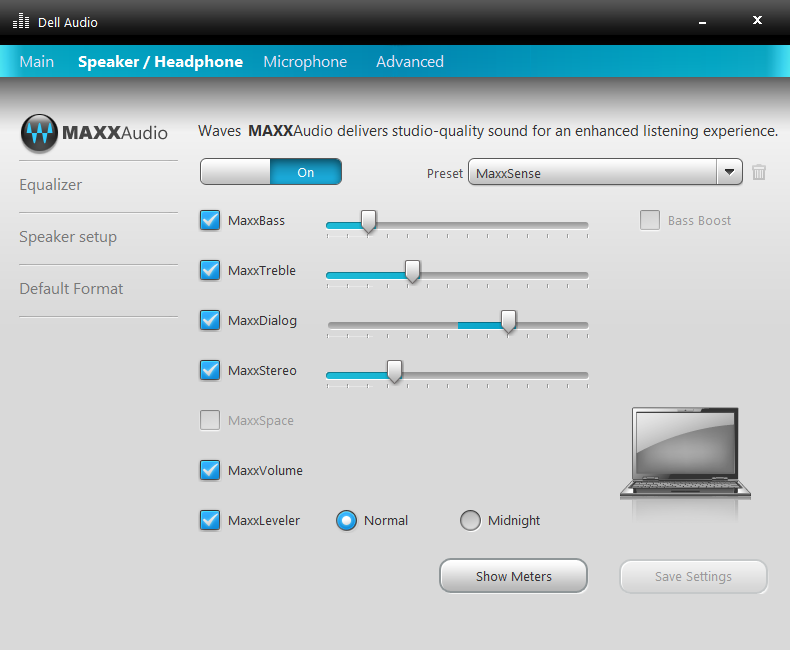The height and width of the screenshot is (650, 790).
Task: Click the MaxxDialog slider handle
Action: (508, 321)
